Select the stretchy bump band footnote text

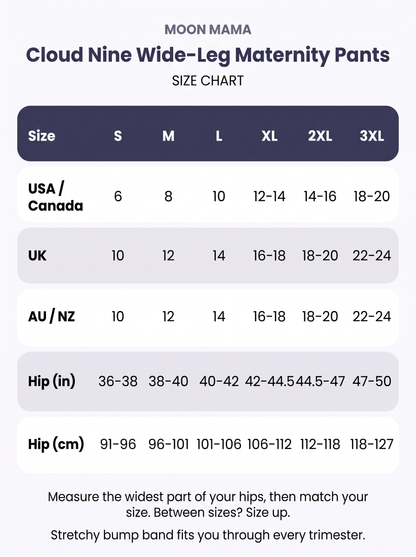(x=208, y=535)
